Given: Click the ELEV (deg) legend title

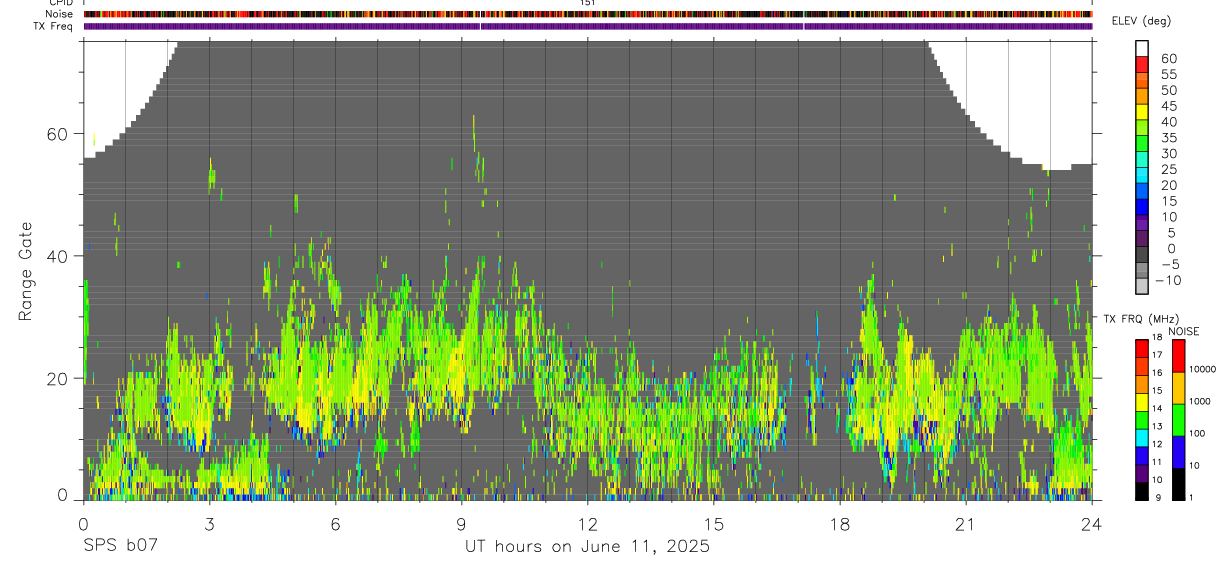Looking at the screenshot, I should [1141, 21].
